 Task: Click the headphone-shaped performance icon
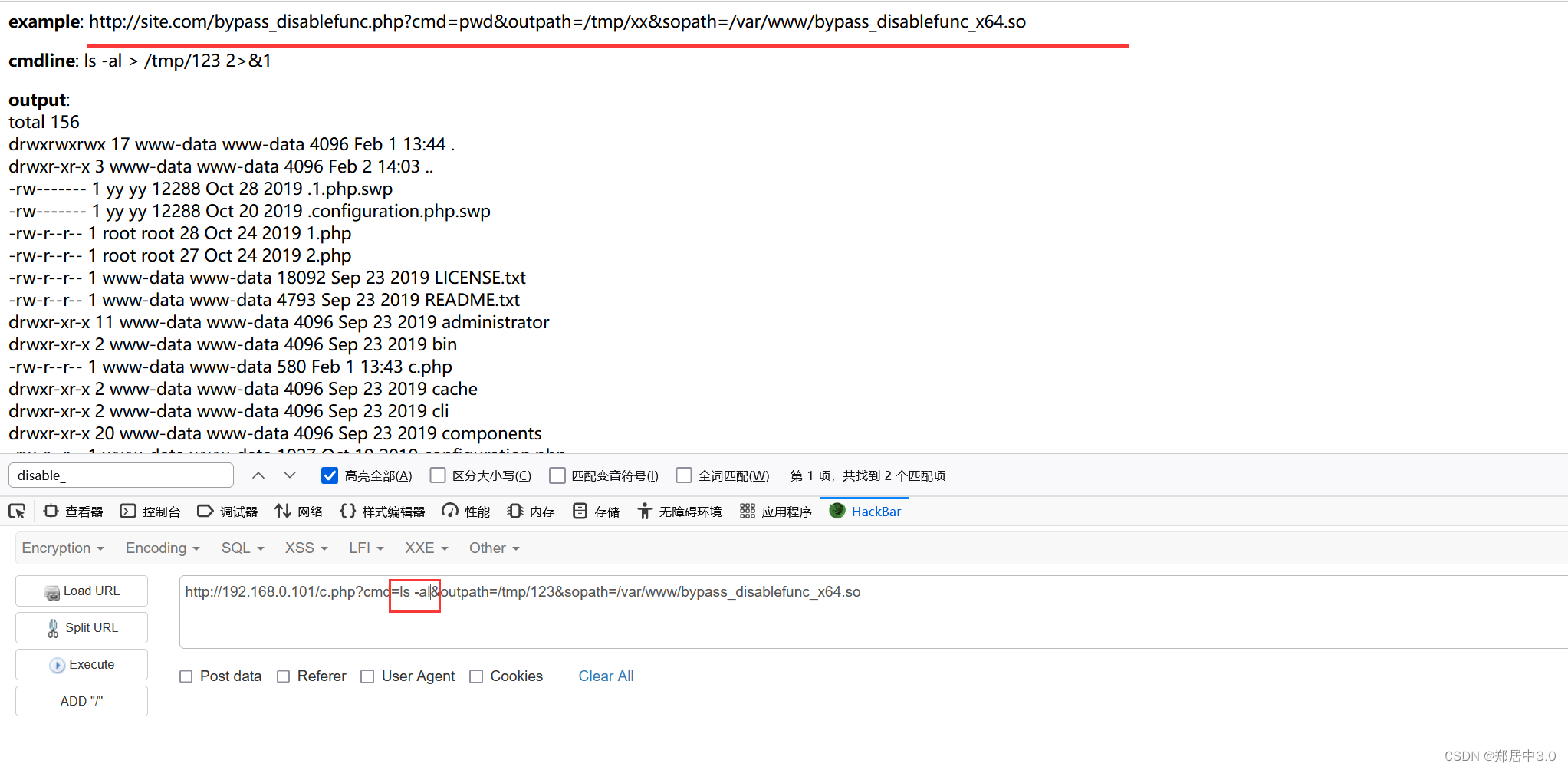point(450,511)
